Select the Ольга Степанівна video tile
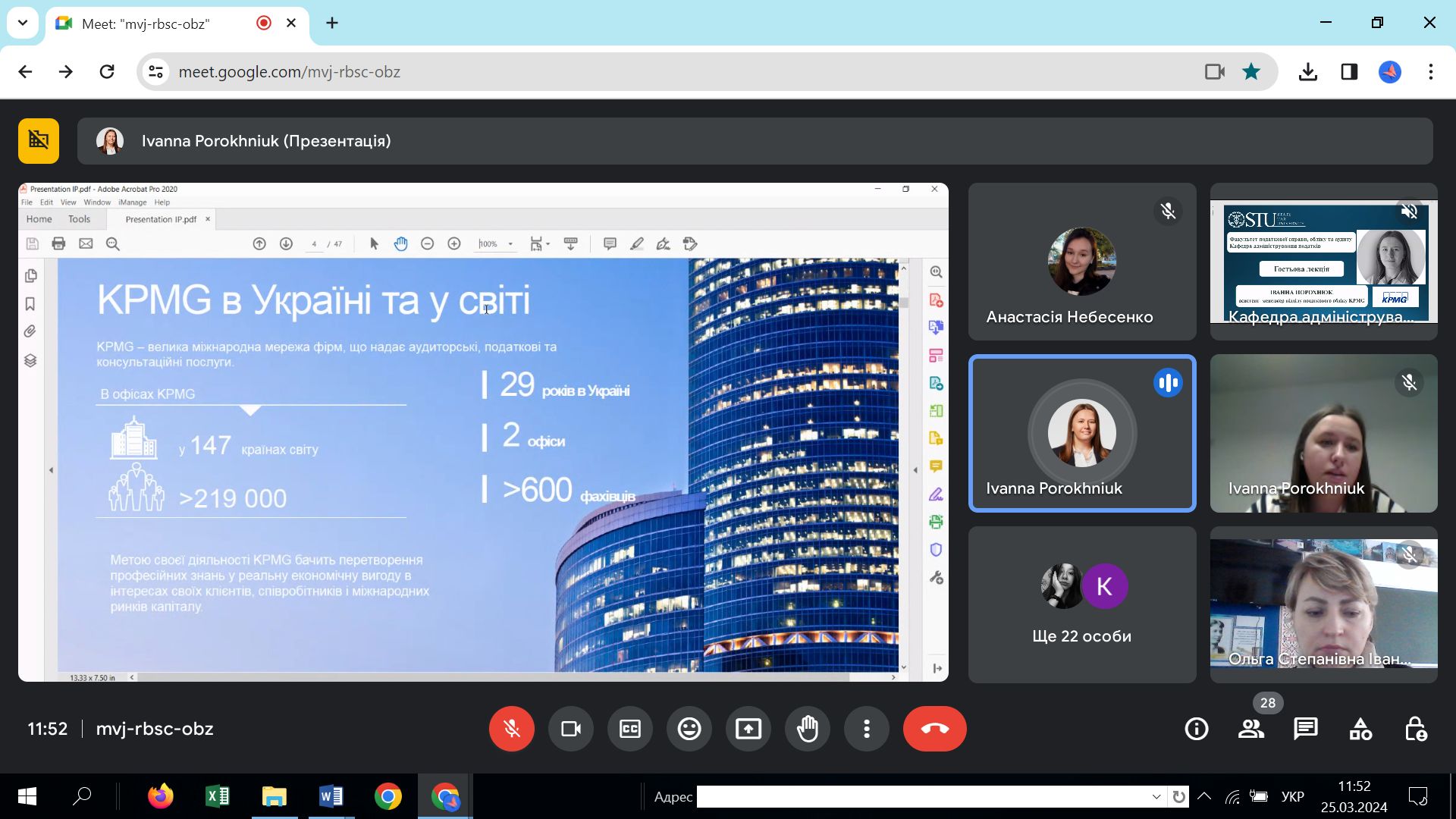This screenshot has width=1456, height=819. [x=1324, y=604]
